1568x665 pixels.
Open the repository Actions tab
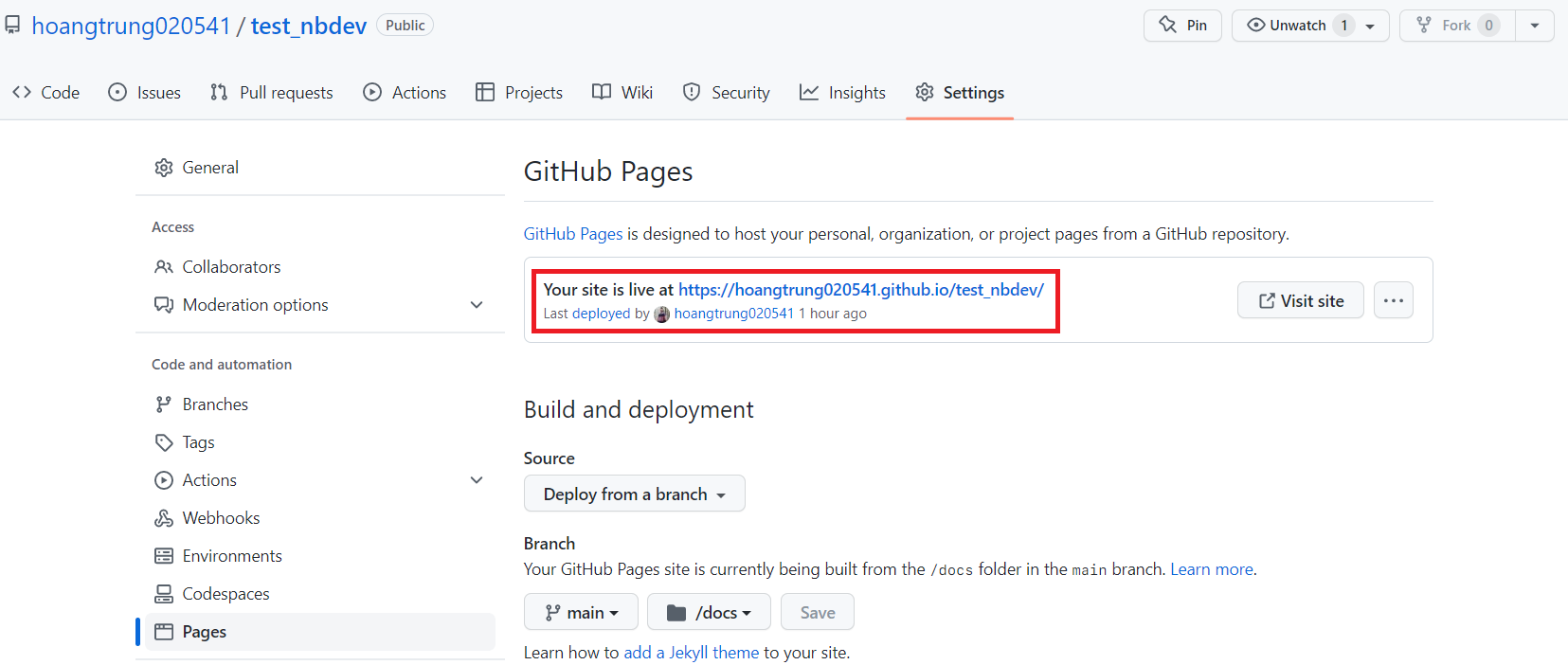pyautogui.click(x=405, y=92)
